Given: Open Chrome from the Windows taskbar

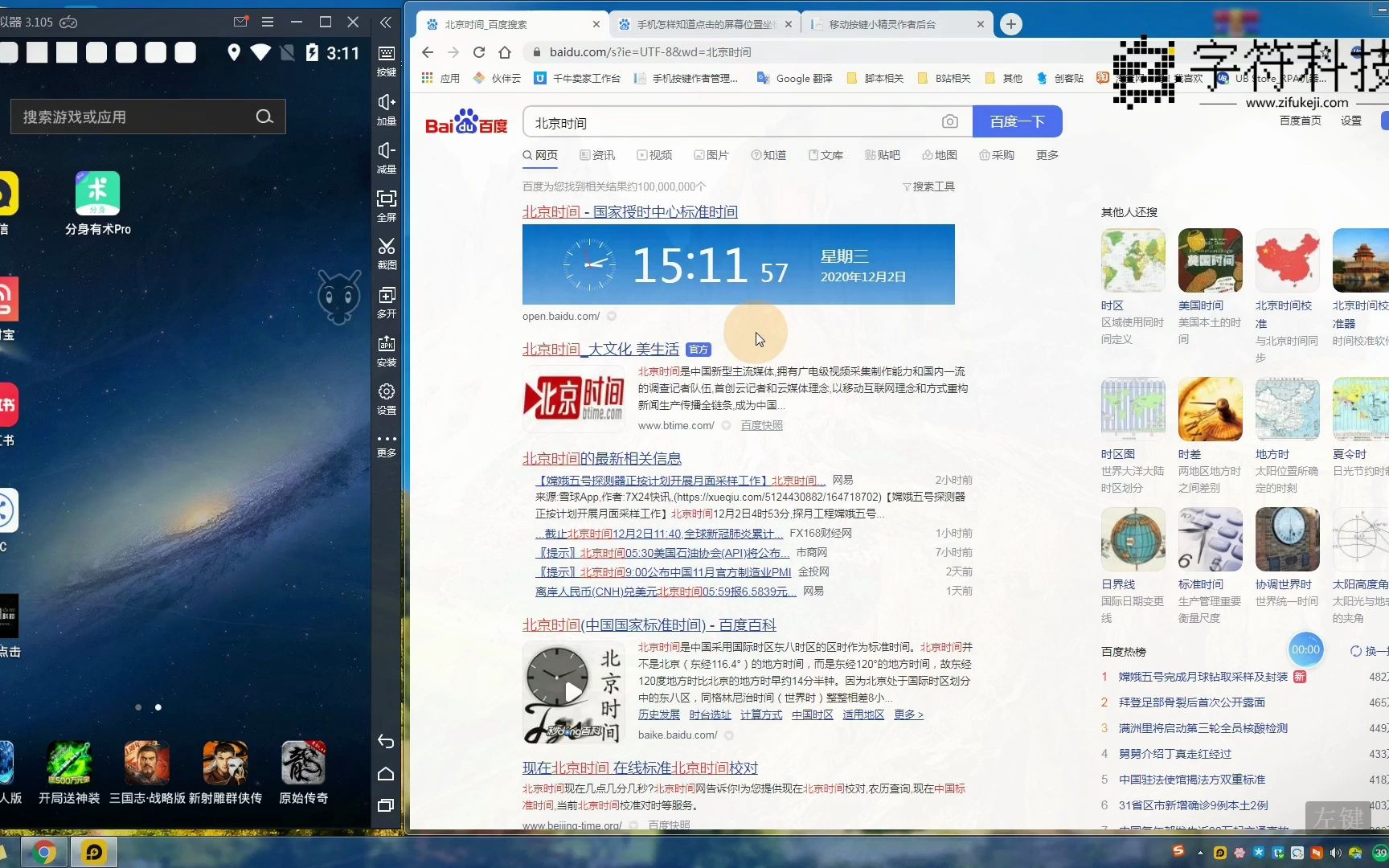Looking at the screenshot, I should [x=44, y=852].
